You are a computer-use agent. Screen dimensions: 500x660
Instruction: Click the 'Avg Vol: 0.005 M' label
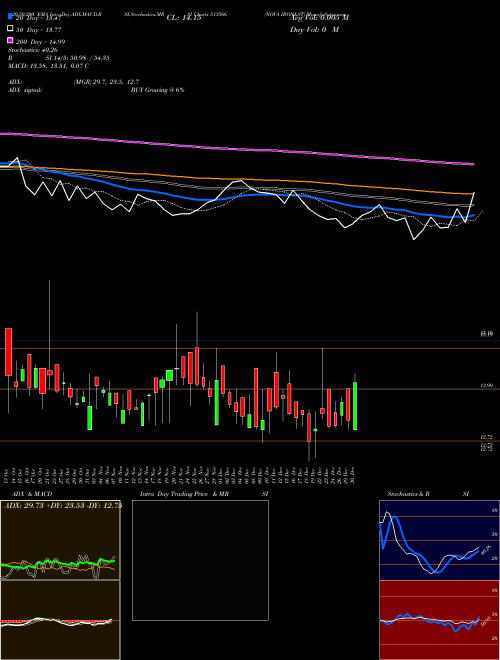point(319,18)
